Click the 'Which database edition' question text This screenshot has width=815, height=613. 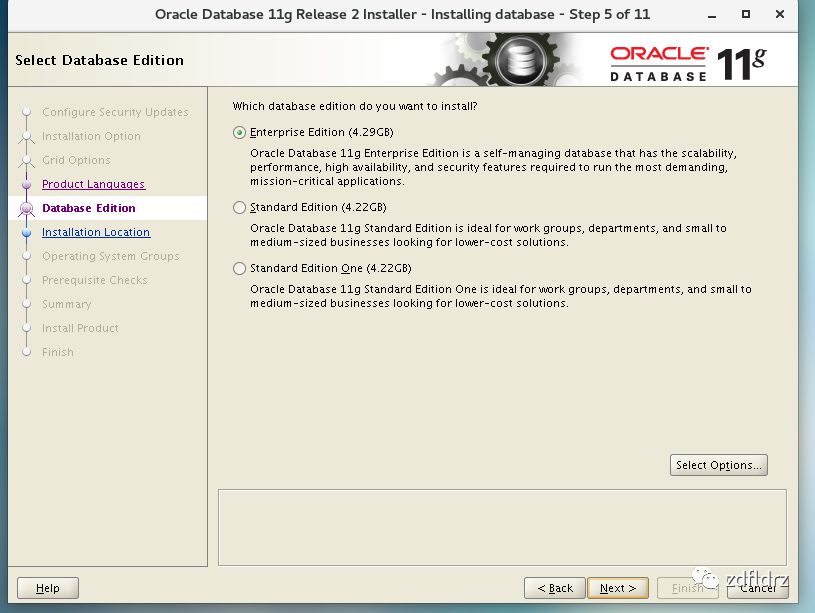355,106
